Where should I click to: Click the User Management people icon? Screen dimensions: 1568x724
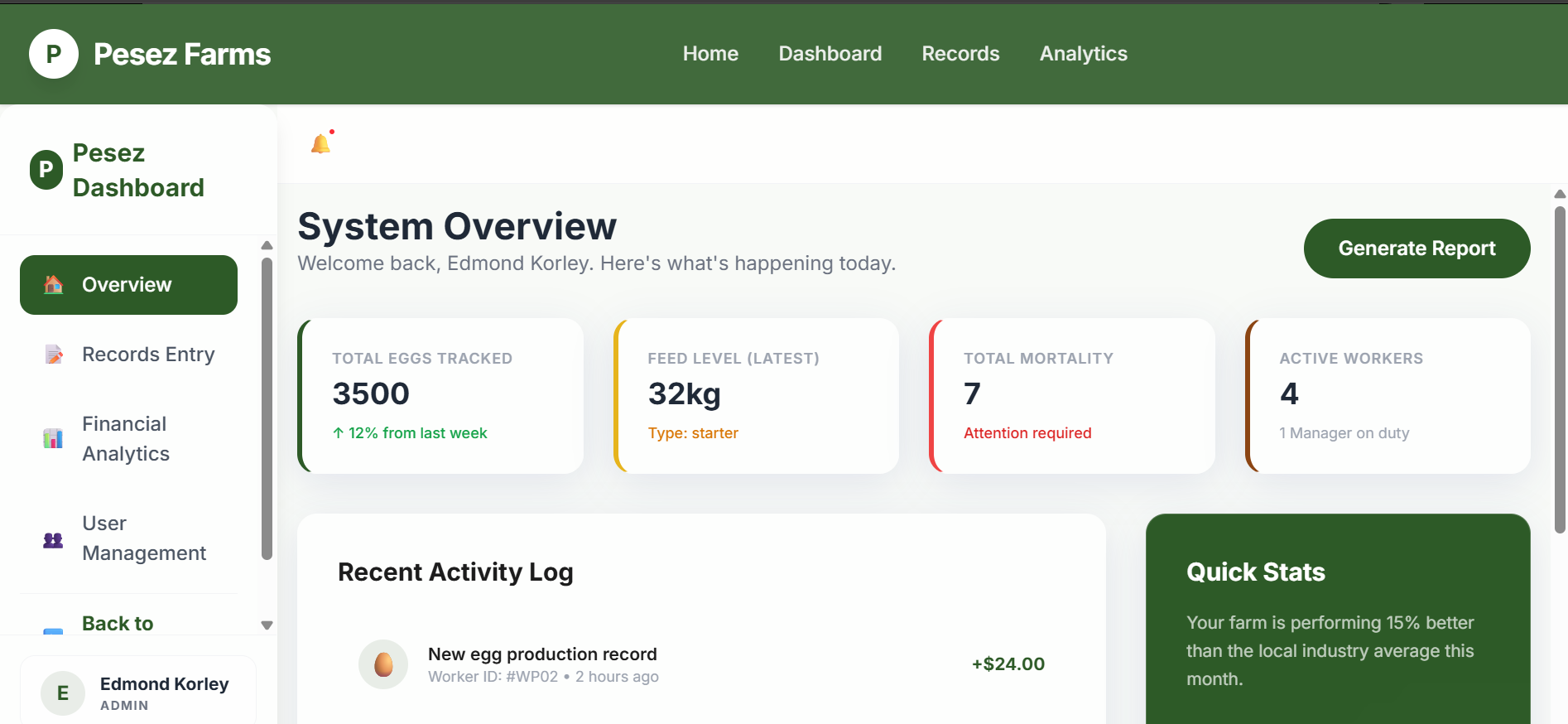[x=53, y=540]
